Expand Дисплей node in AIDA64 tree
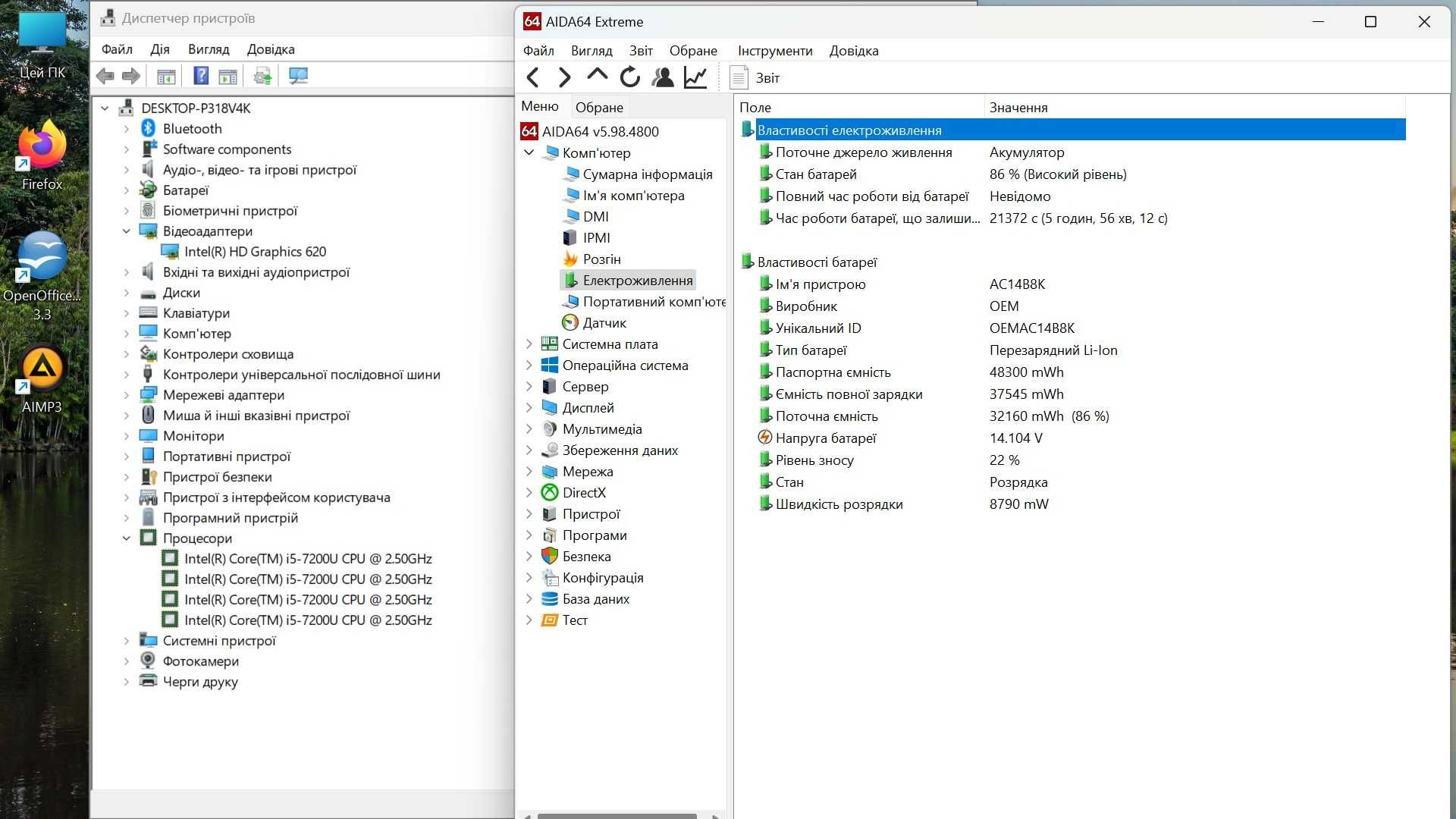The height and width of the screenshot is (819, 1456). point(529,408)
